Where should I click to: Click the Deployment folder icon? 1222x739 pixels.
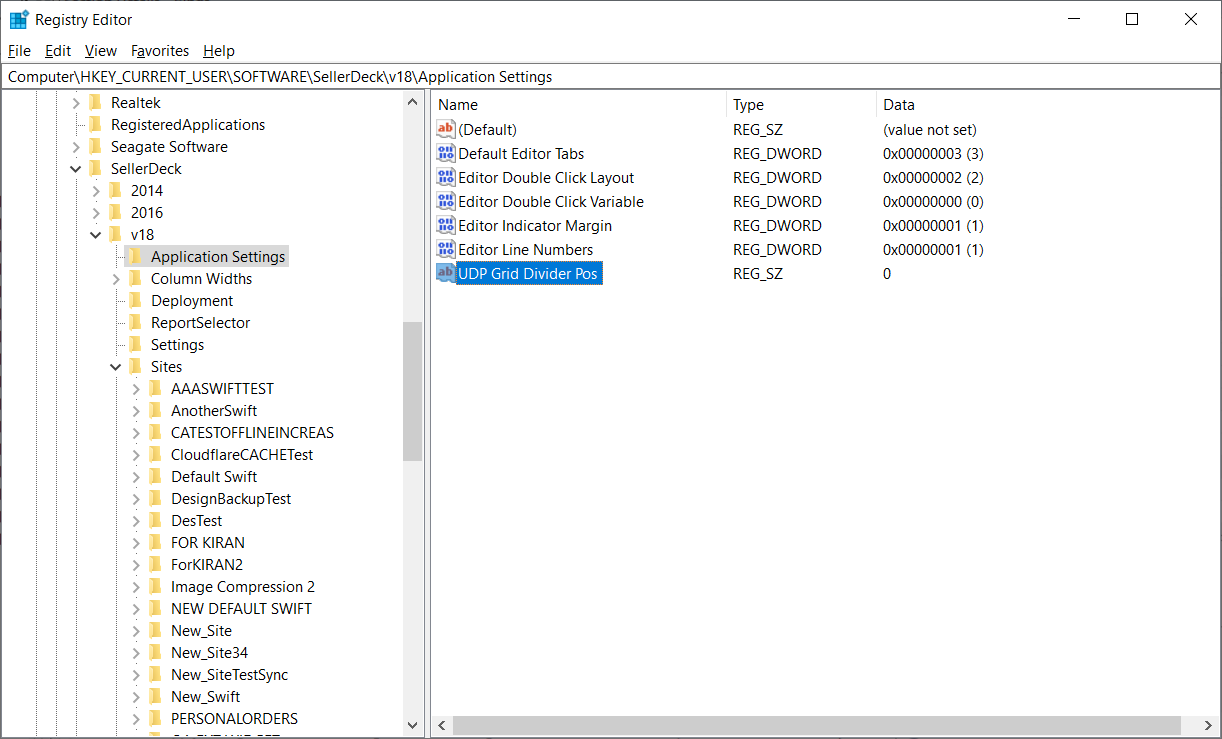(136, 301)
